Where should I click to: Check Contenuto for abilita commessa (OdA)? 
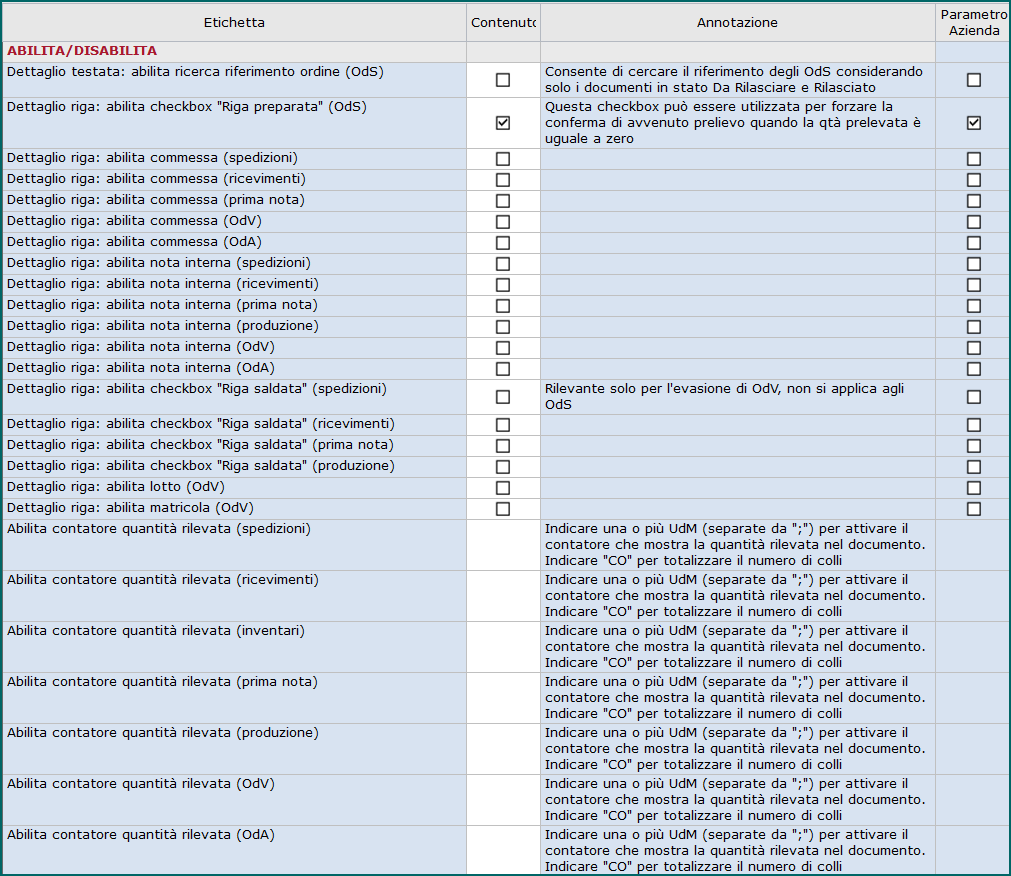503,243
